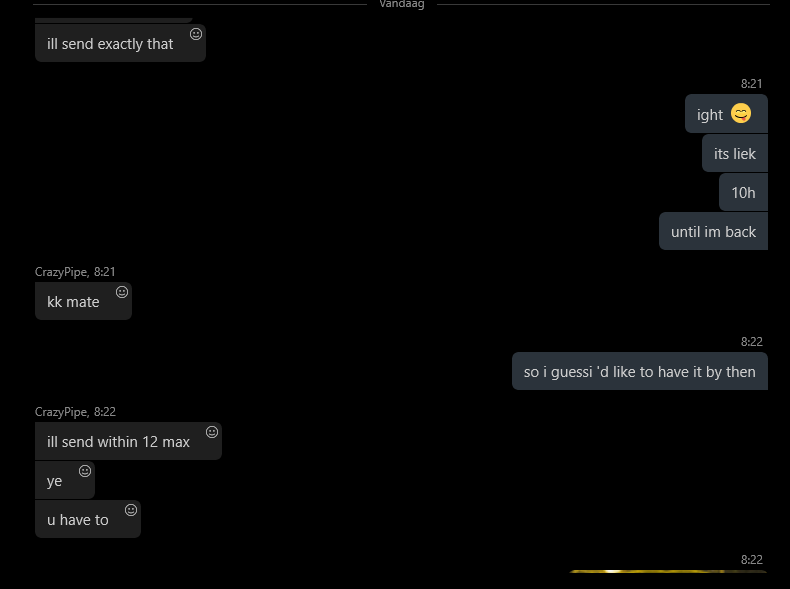Open the partially visible image at bottom

pyautogui.click(x=668, y=572)
